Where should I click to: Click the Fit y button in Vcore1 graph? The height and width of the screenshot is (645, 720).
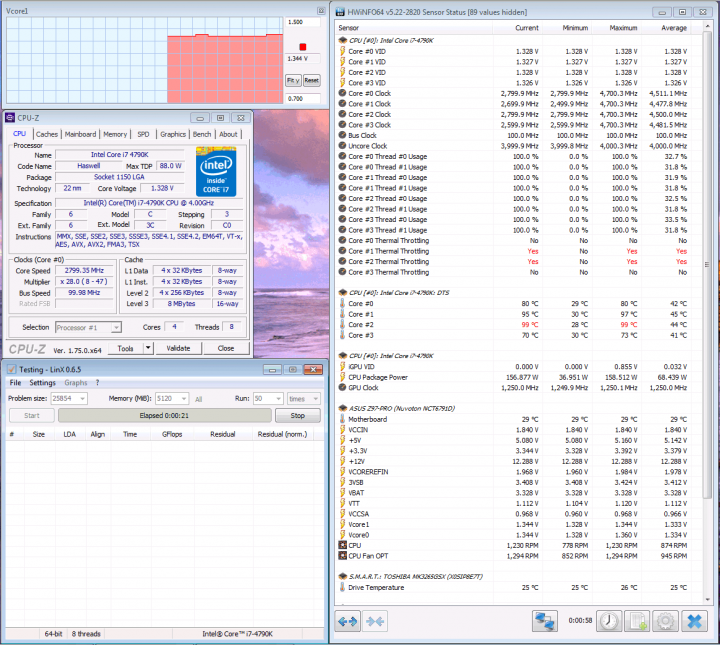pos(293,80)
